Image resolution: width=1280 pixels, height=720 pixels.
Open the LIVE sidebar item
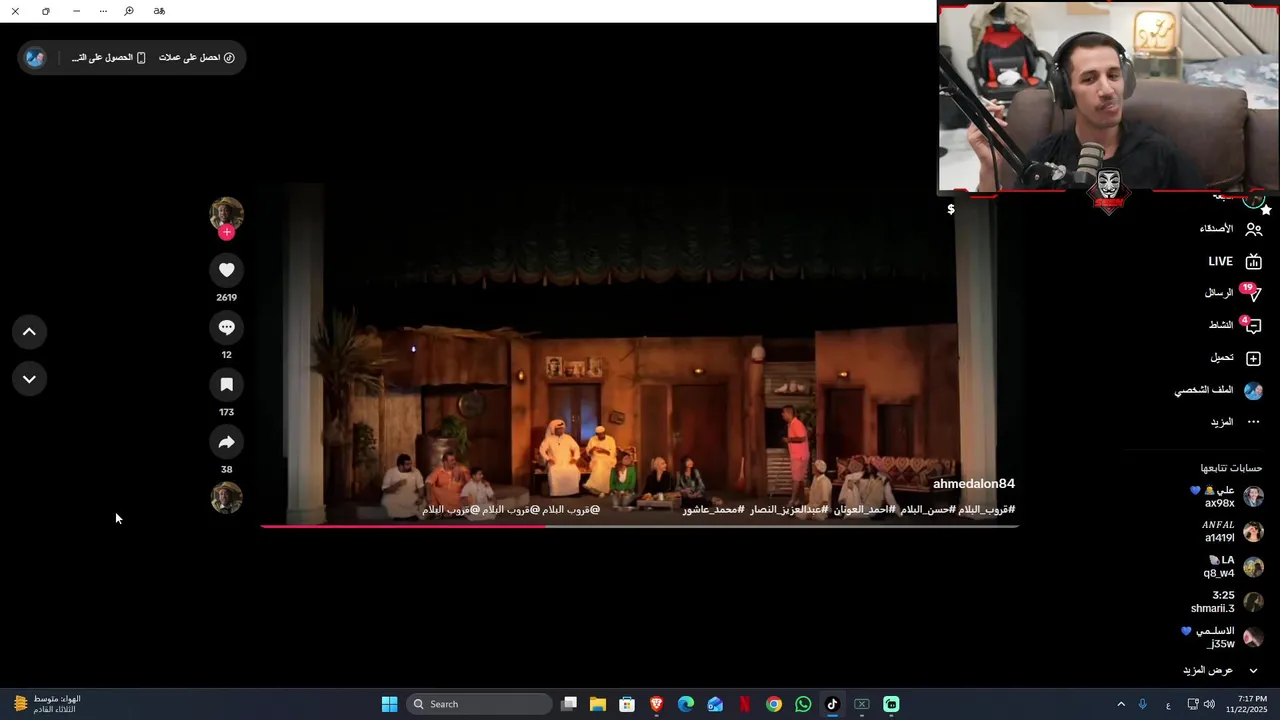click(x=1234, y=262)
